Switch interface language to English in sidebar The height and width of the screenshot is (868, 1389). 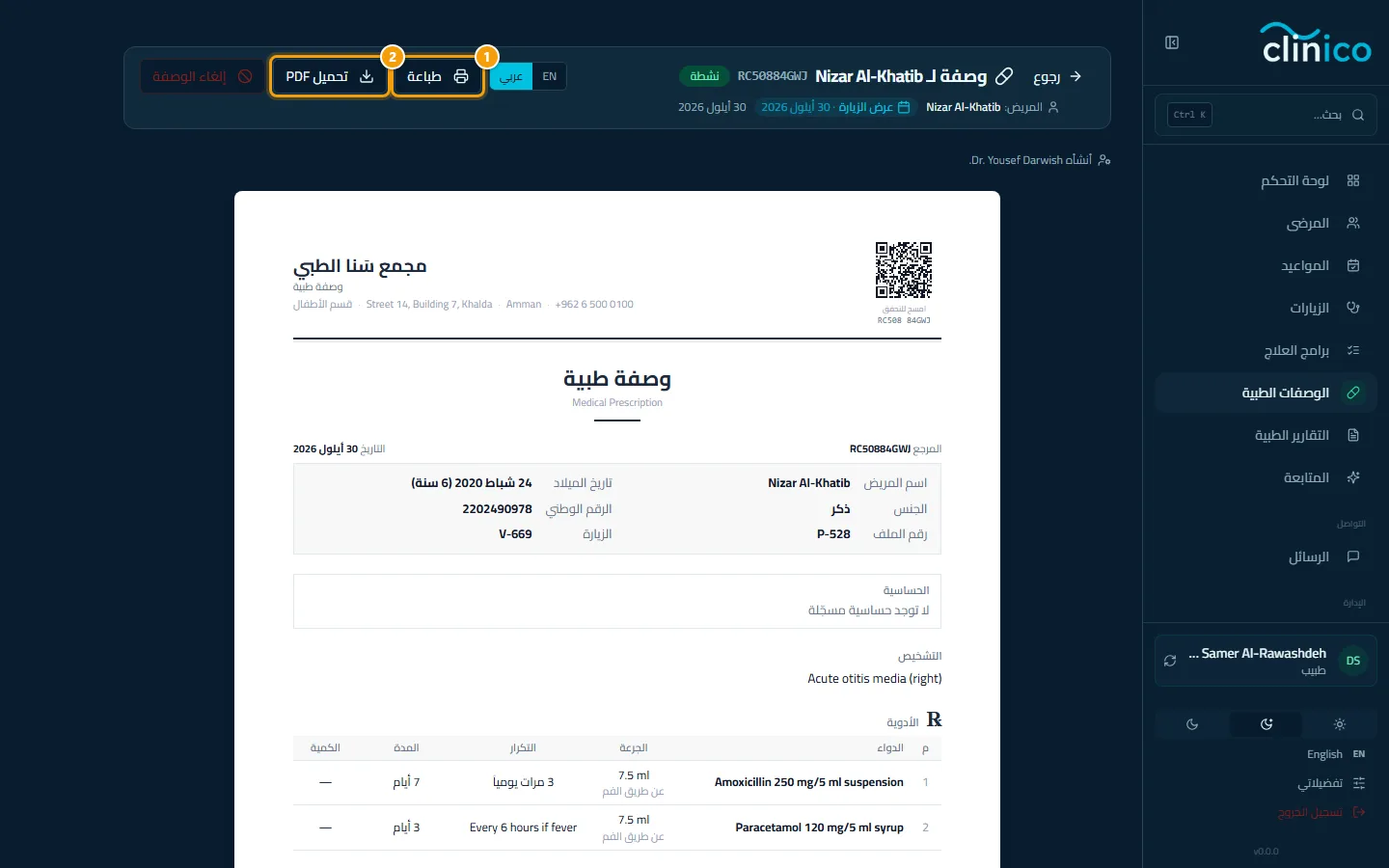[1336, 754]
